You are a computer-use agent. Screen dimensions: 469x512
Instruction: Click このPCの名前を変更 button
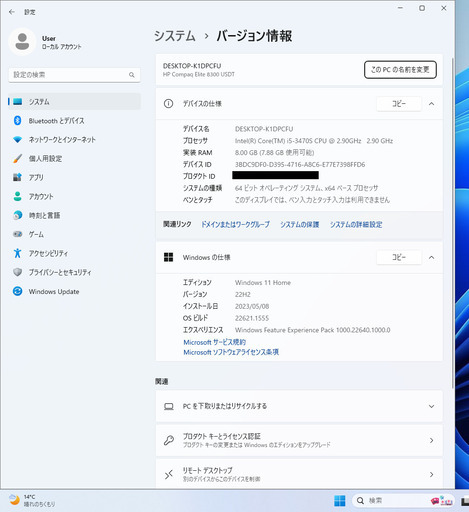click(x=400, y=70)
